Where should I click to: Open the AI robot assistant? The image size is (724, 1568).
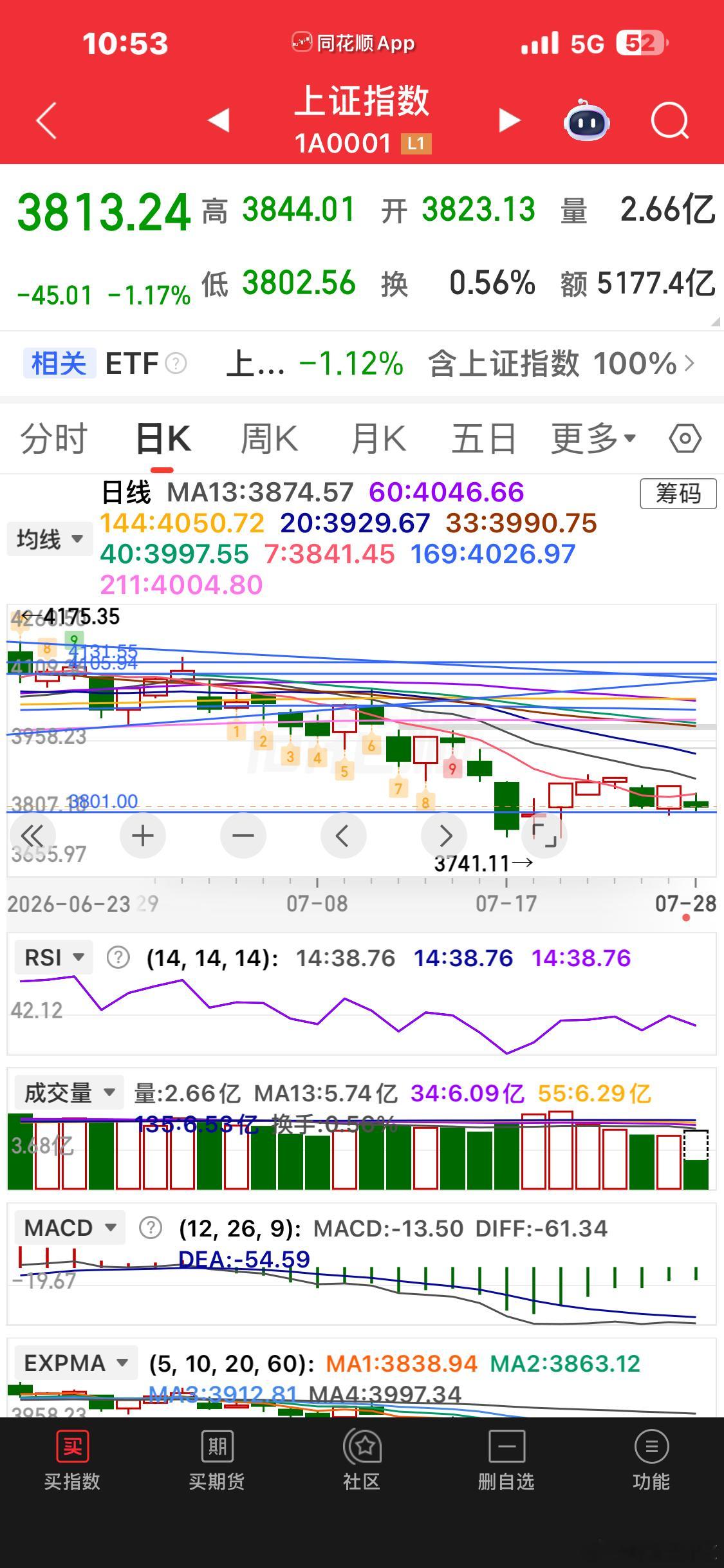587,120
